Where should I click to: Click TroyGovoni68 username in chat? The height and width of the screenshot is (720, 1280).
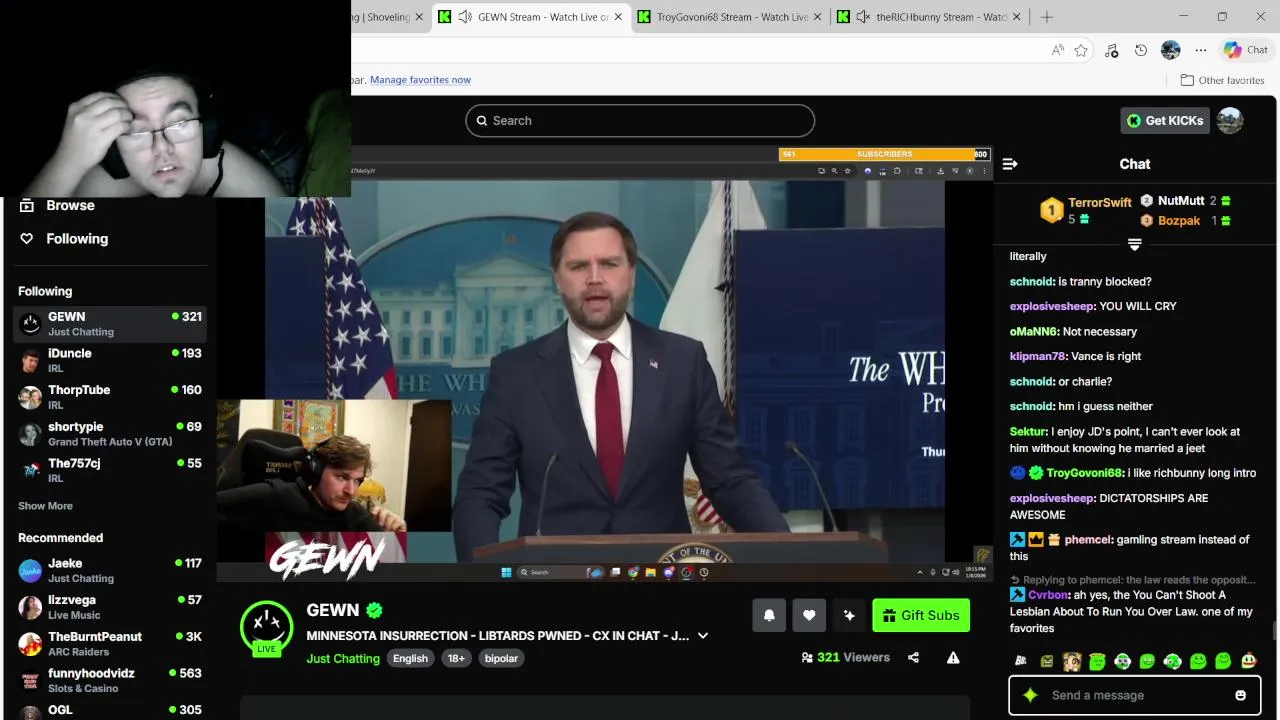pyautogui.click(x=1085, y=473)
